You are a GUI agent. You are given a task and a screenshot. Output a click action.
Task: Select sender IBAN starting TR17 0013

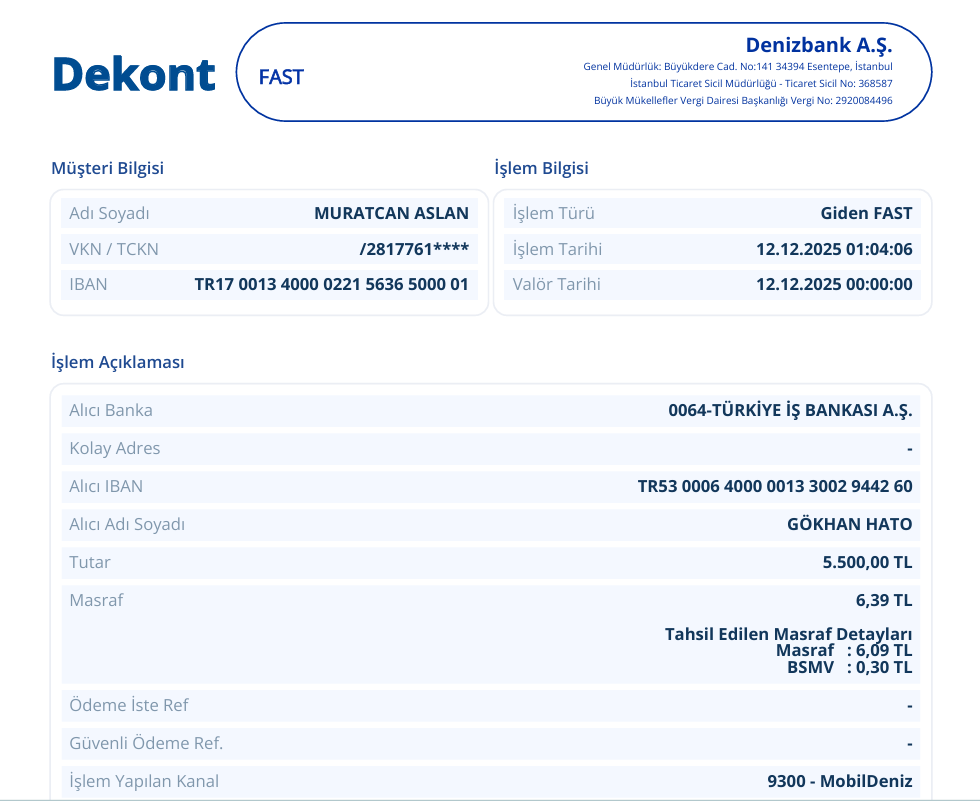click(331, 284)
